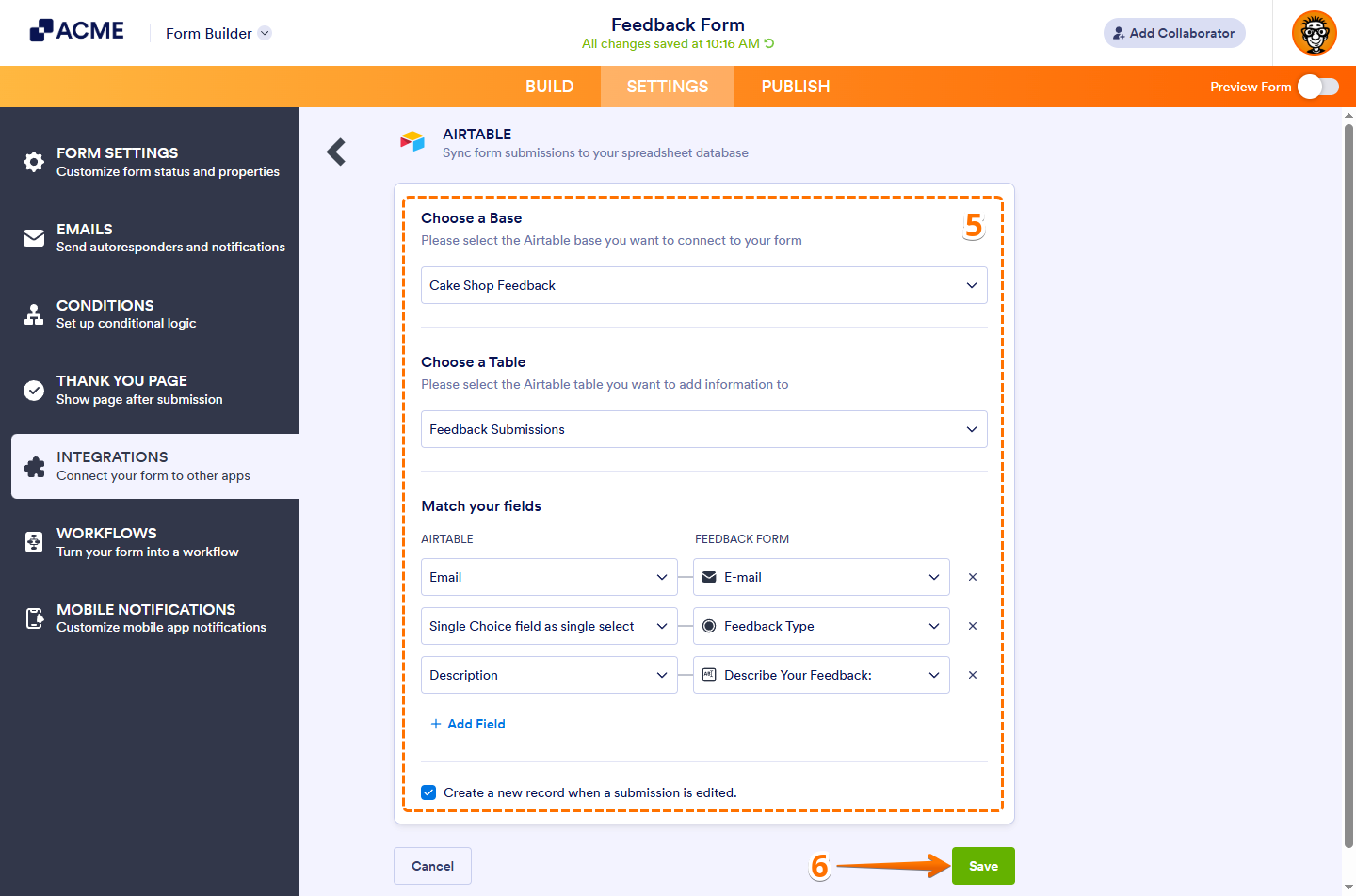Expand the Form Builder dropdown
Viewport: 1356px width, 896px height.
click(265, 32)
